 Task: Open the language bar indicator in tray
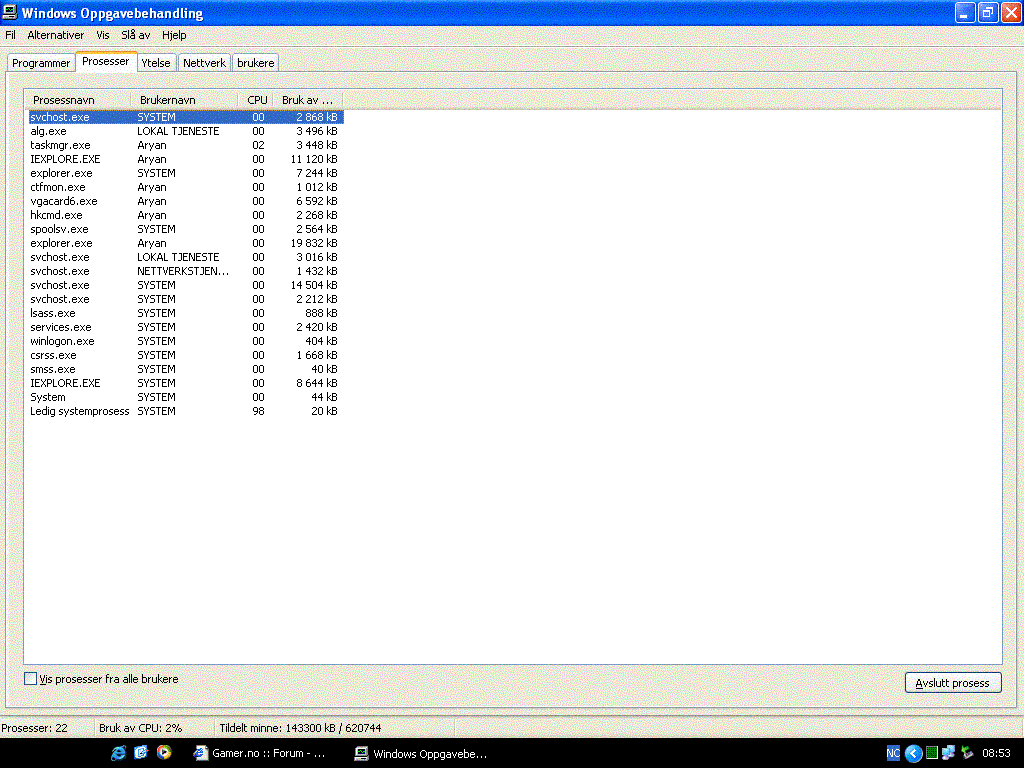tap(893, 753)
